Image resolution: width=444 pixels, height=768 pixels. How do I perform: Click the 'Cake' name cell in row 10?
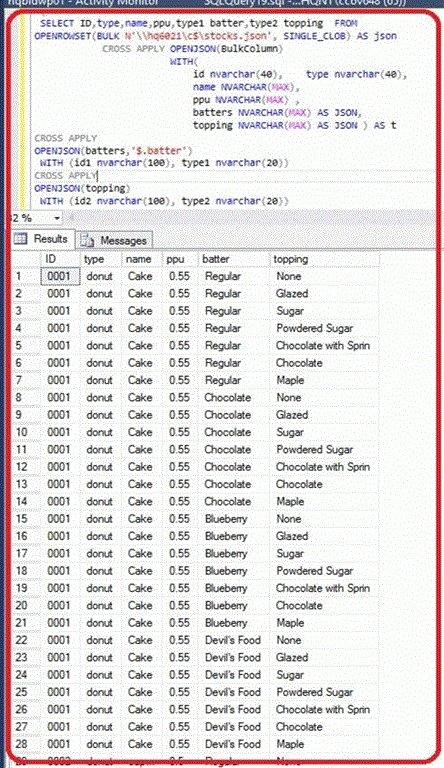click(x=142, y=432)
